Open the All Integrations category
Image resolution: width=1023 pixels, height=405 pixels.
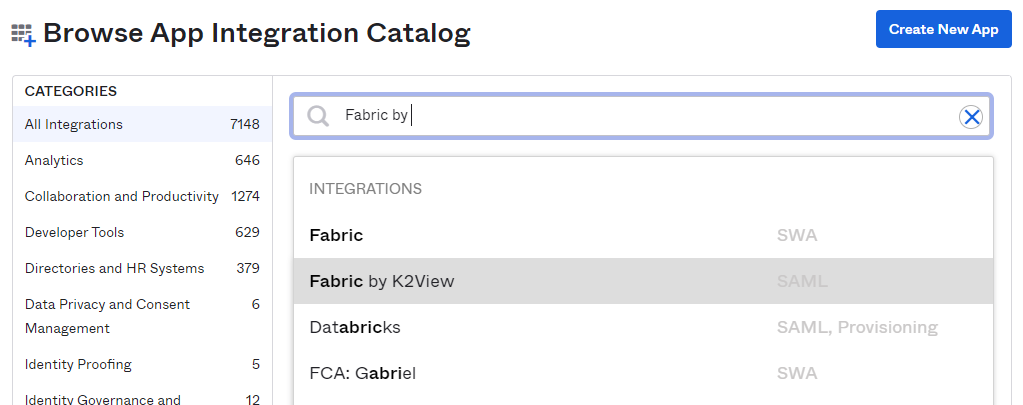74,125
